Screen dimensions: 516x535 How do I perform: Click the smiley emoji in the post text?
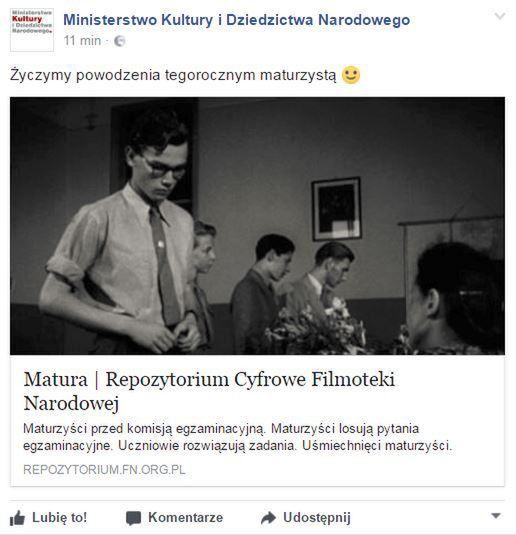tap(350, 75)
